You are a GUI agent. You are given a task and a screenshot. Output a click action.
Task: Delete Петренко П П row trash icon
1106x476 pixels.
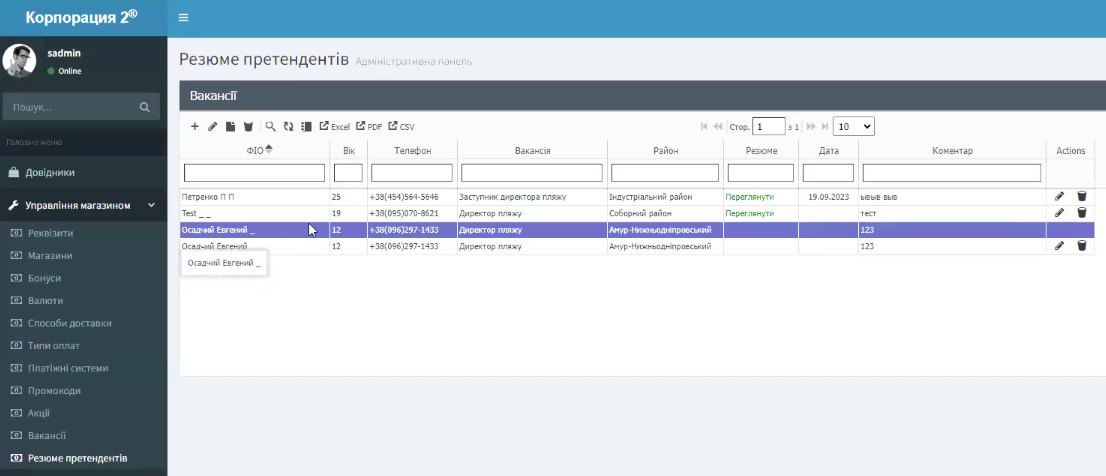point(1081,196)
